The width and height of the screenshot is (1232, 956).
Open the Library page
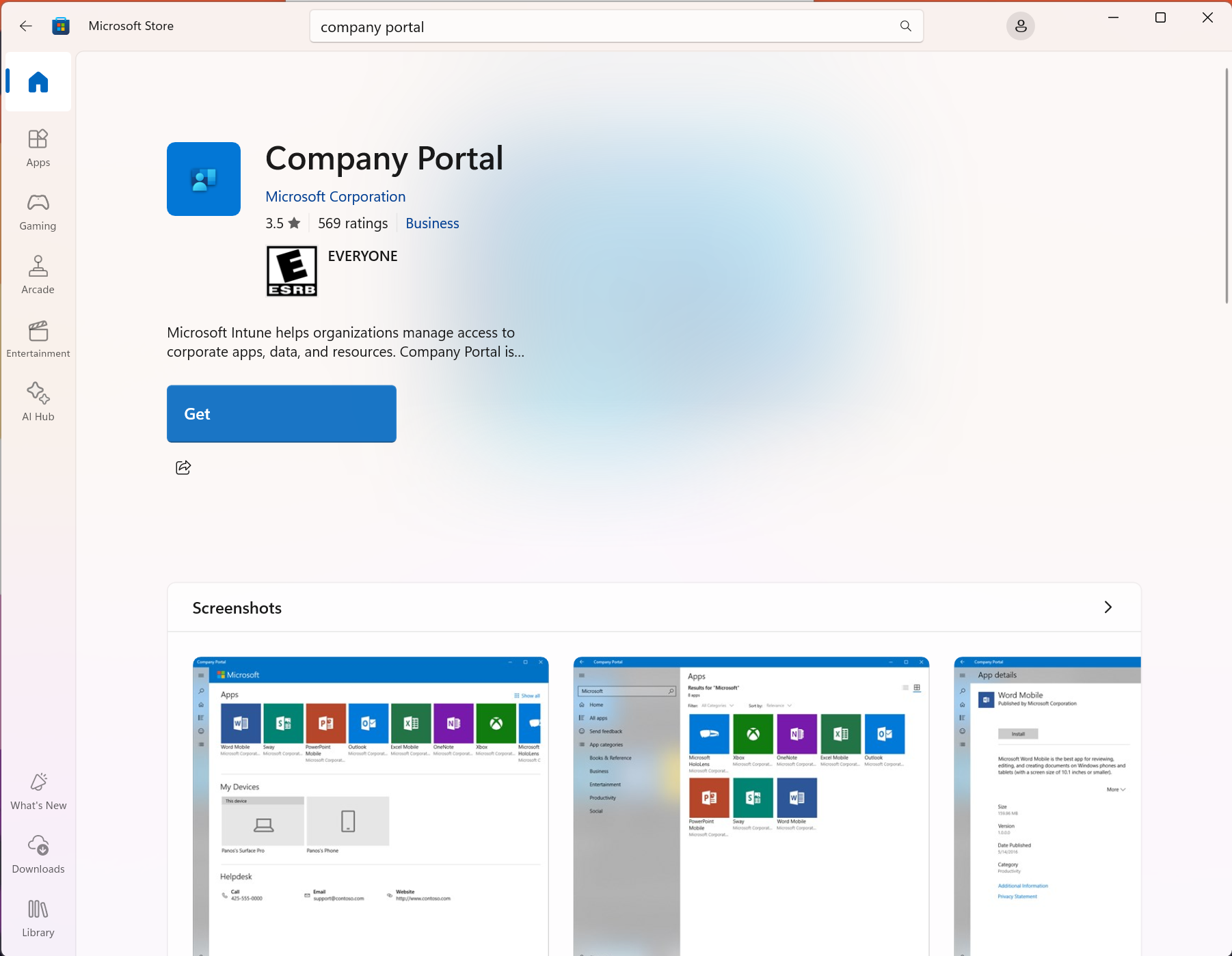pos(38,918)
